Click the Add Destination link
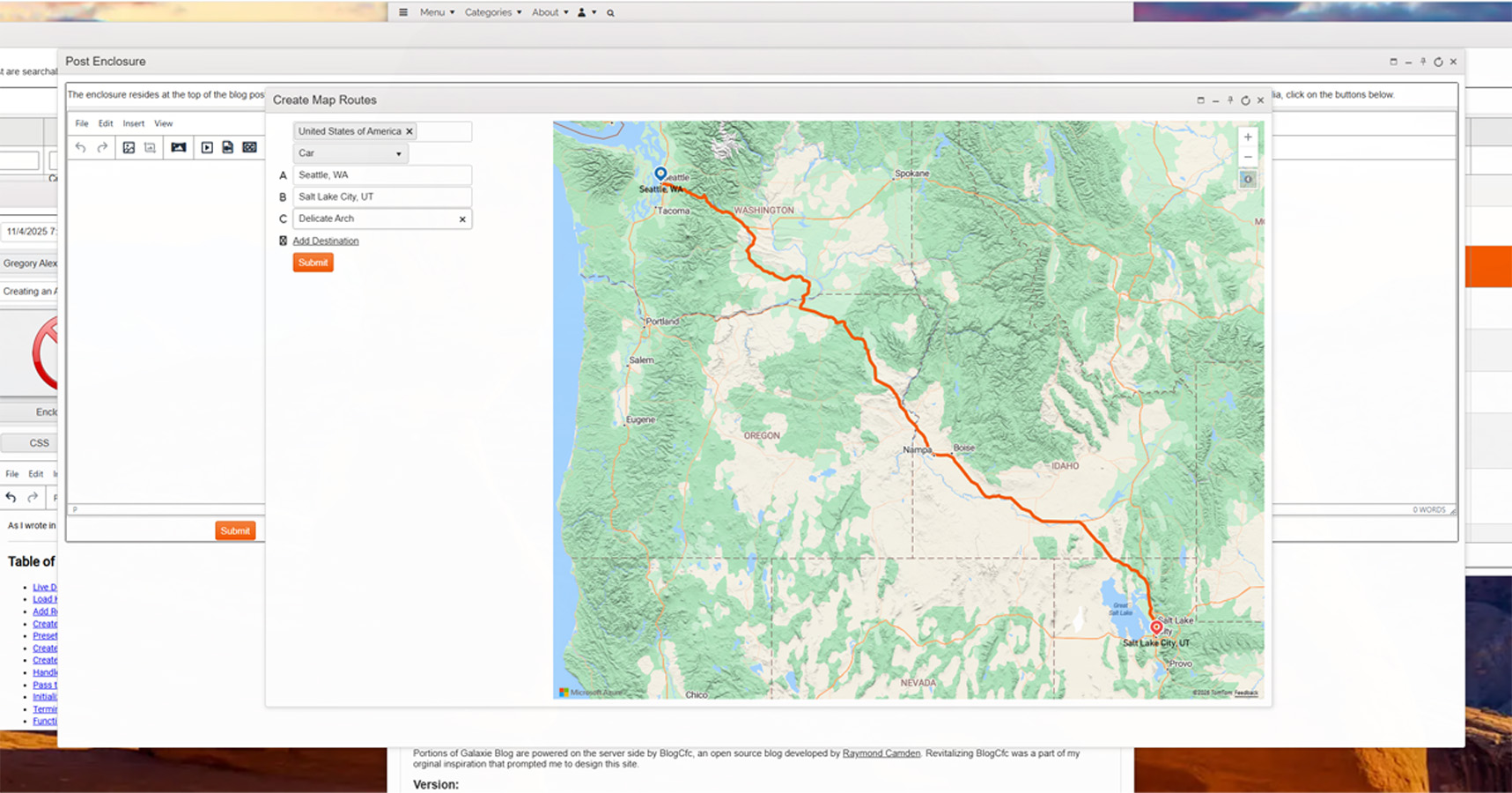This screenshot has width=1512, height=793. (326, 241)
